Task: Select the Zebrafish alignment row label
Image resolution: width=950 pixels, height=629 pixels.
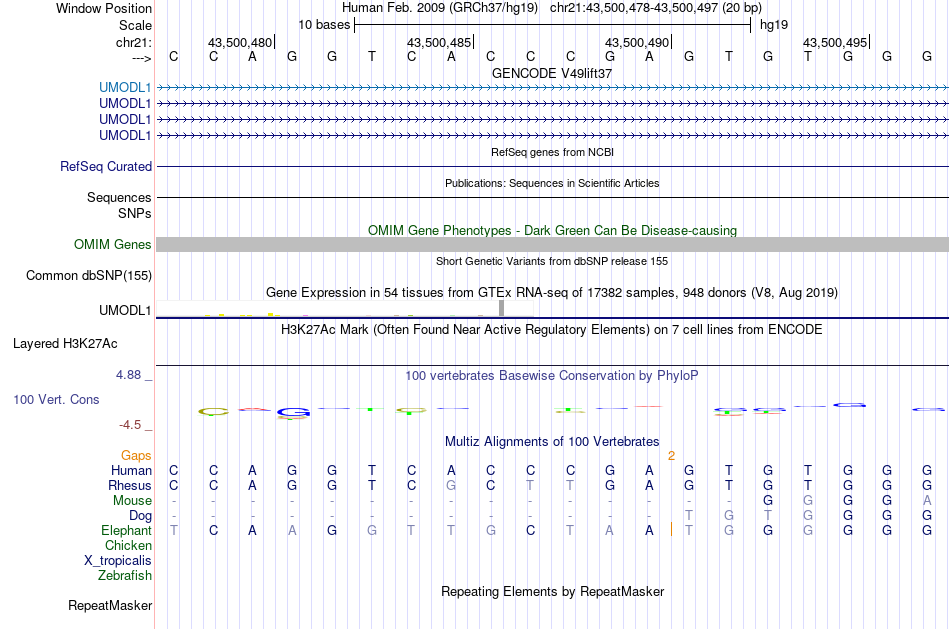Action: (x=125, y=576)
